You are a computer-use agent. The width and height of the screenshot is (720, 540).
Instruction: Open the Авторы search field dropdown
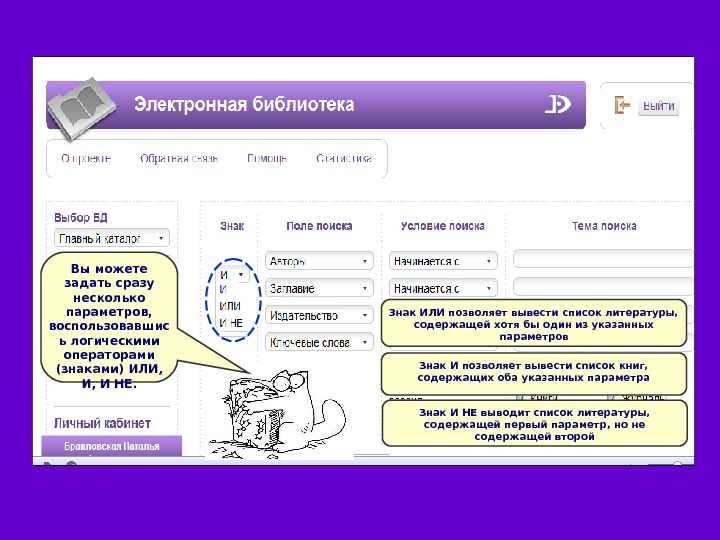[x=319, y=261]
